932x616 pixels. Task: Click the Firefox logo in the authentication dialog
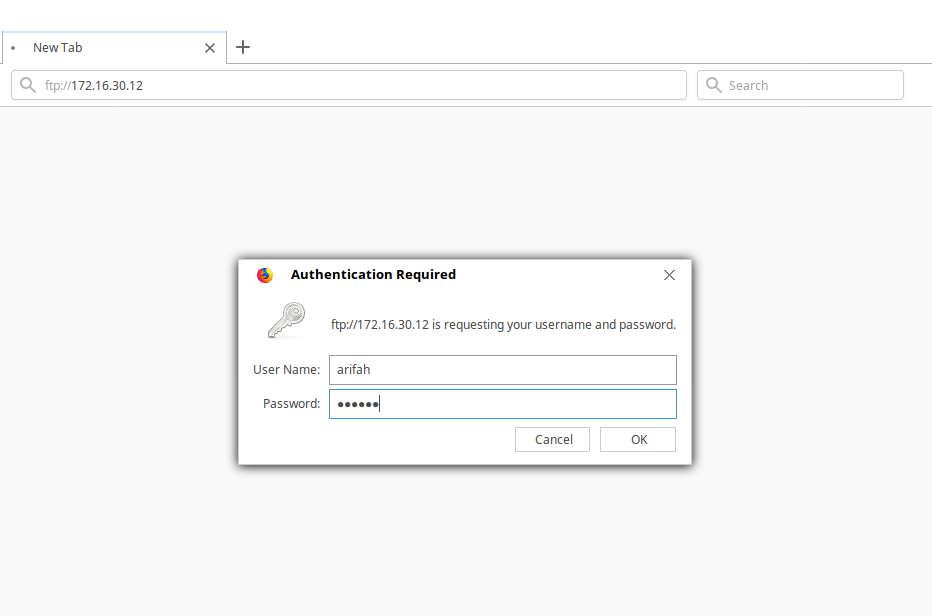(265, 275)
